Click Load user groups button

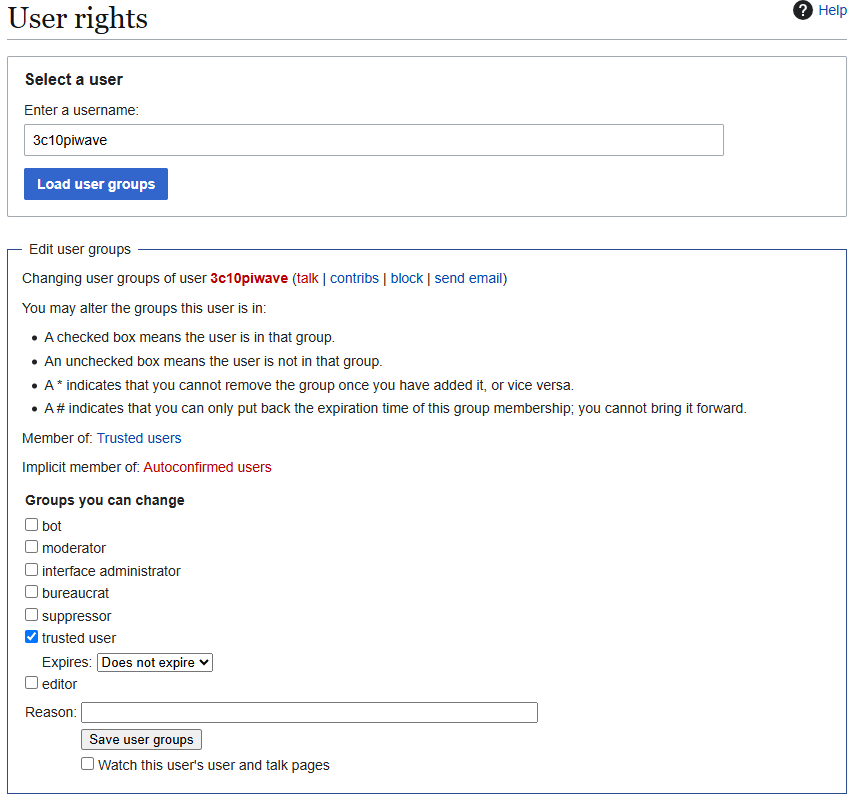[96, 184]
